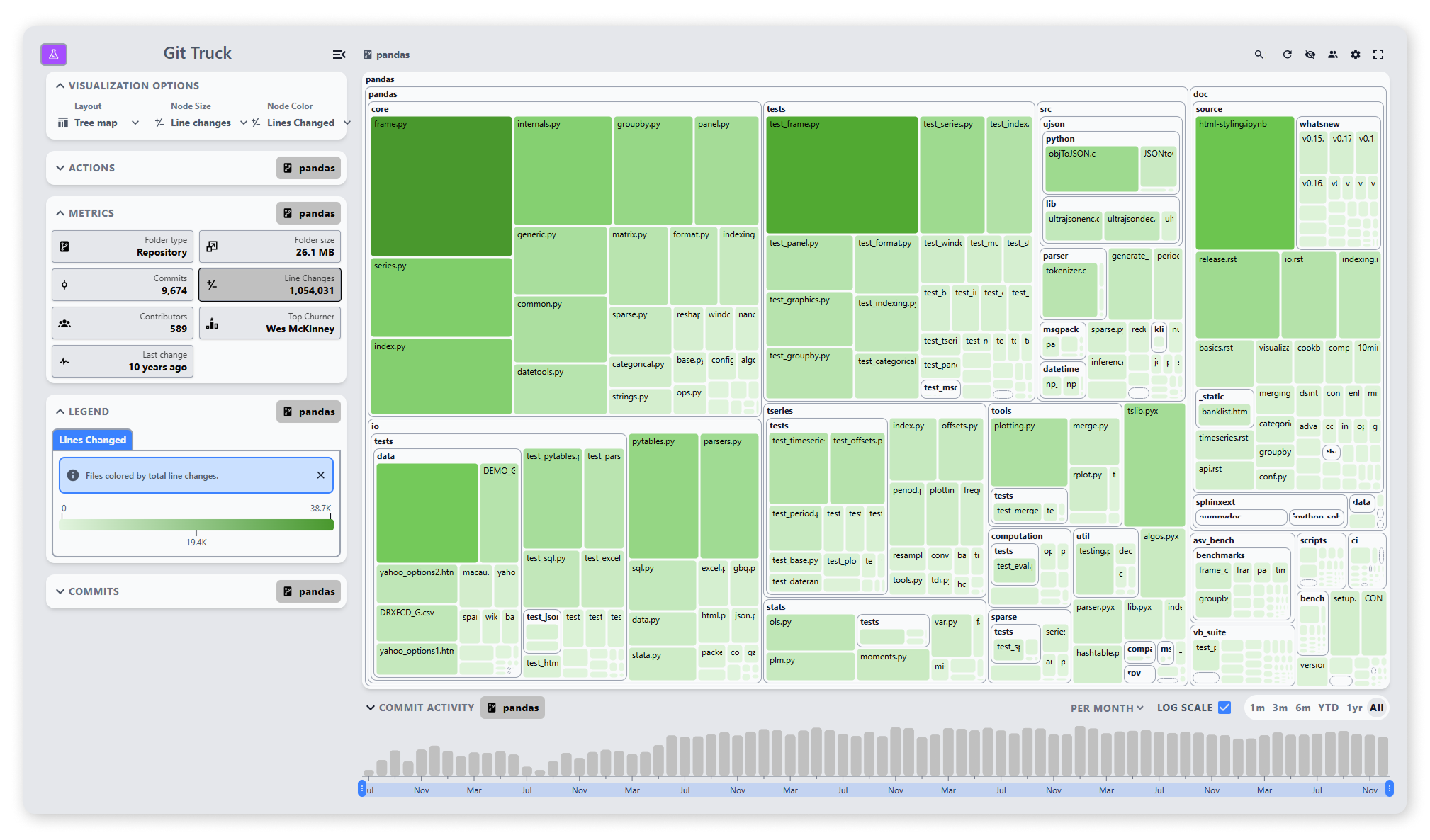
Task: Click the pandas button in Metrics row
Action: [309, 213]
